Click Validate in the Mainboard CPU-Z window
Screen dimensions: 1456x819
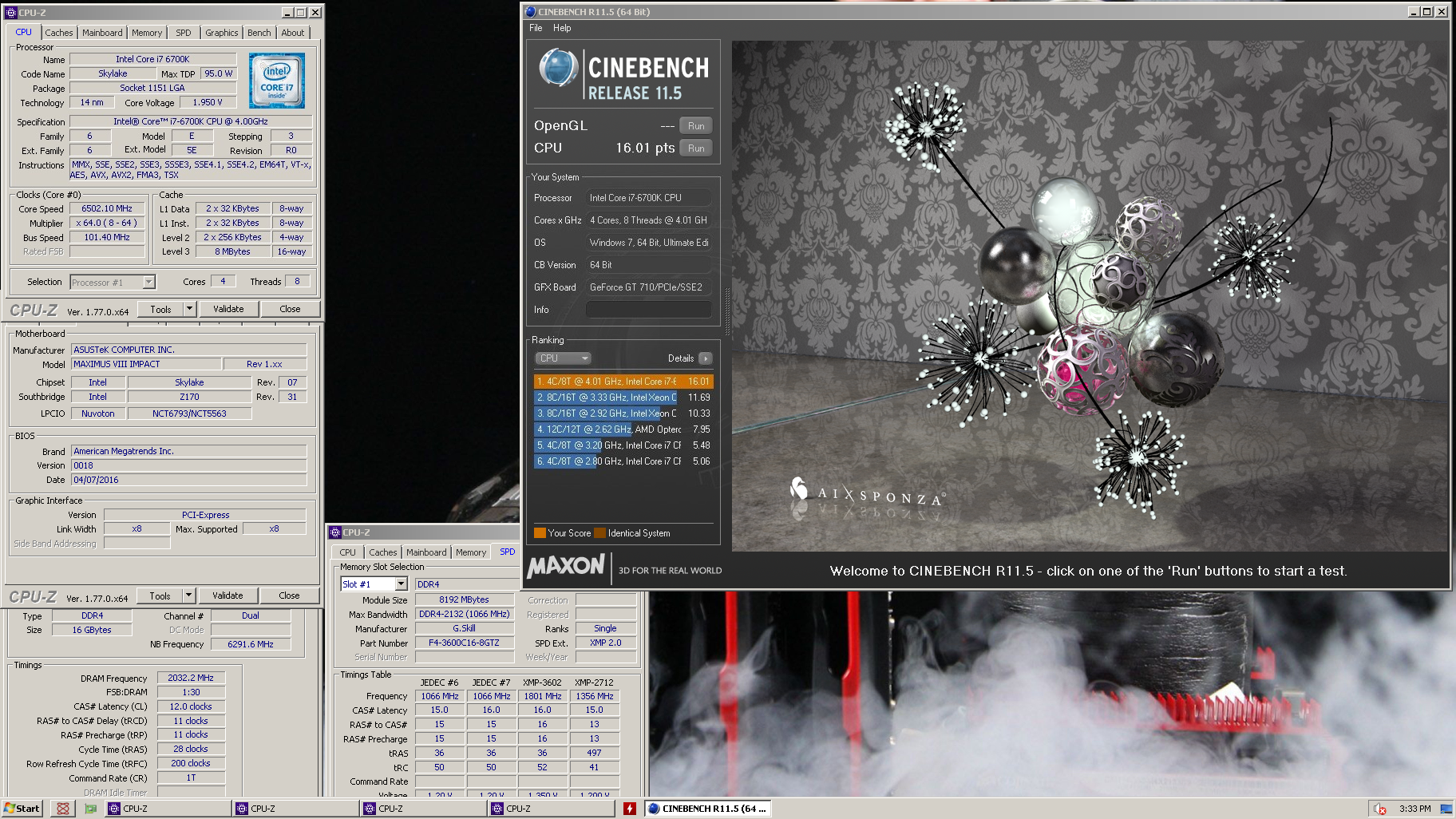coord(227,595)
